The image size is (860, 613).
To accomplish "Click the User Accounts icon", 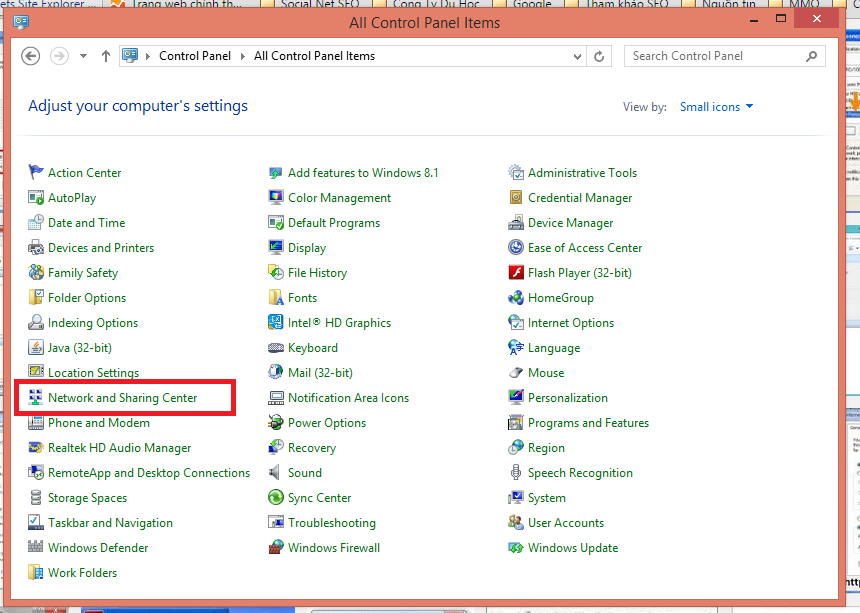I will [x=516, y=523].
